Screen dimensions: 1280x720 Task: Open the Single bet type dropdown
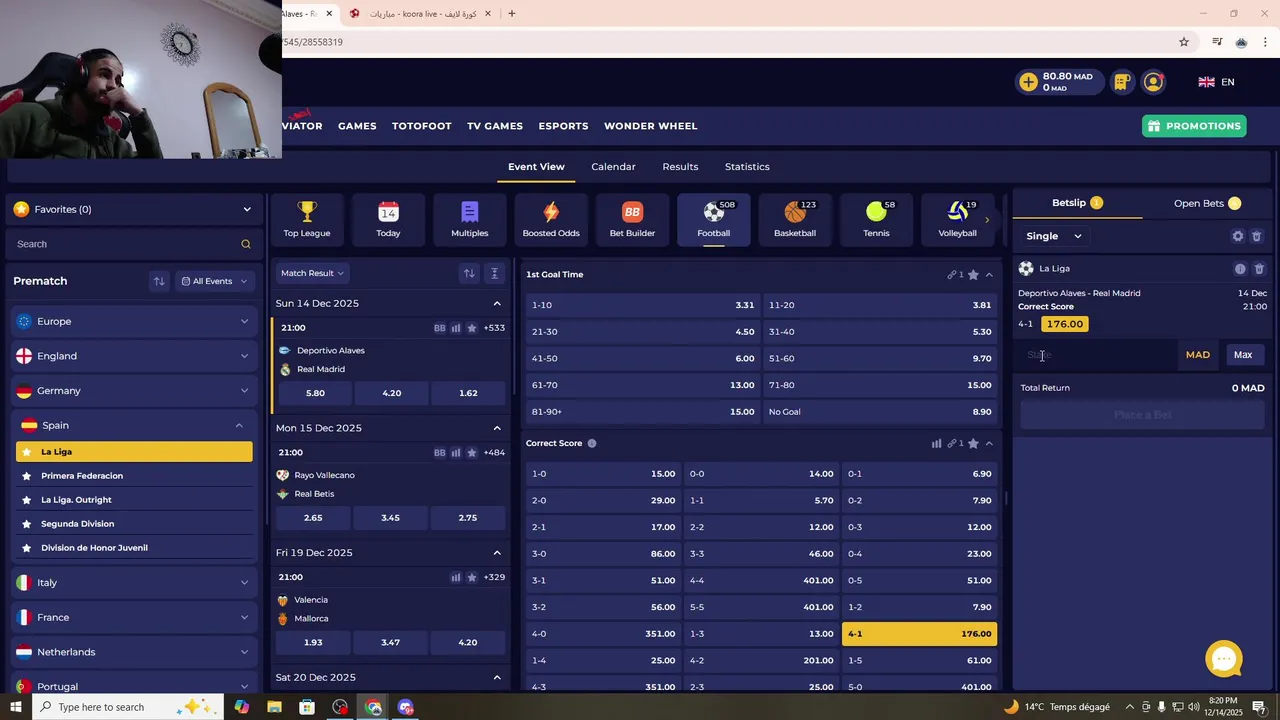pos(1053,236)
